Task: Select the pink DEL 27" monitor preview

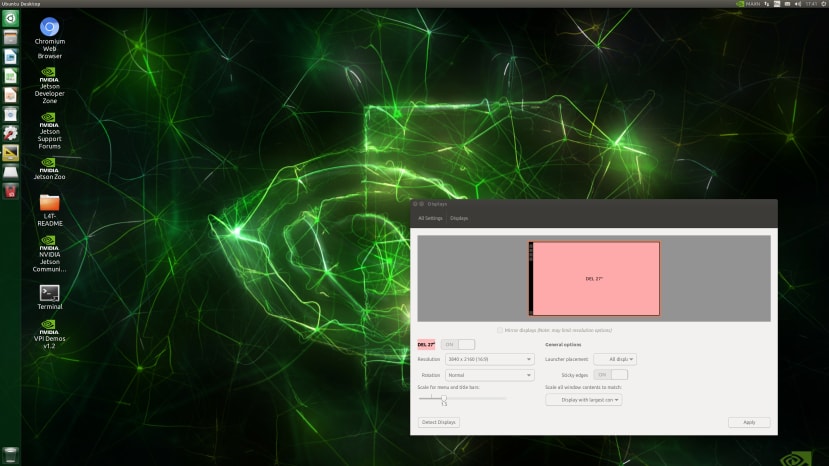Action: (x=594, y=278)
